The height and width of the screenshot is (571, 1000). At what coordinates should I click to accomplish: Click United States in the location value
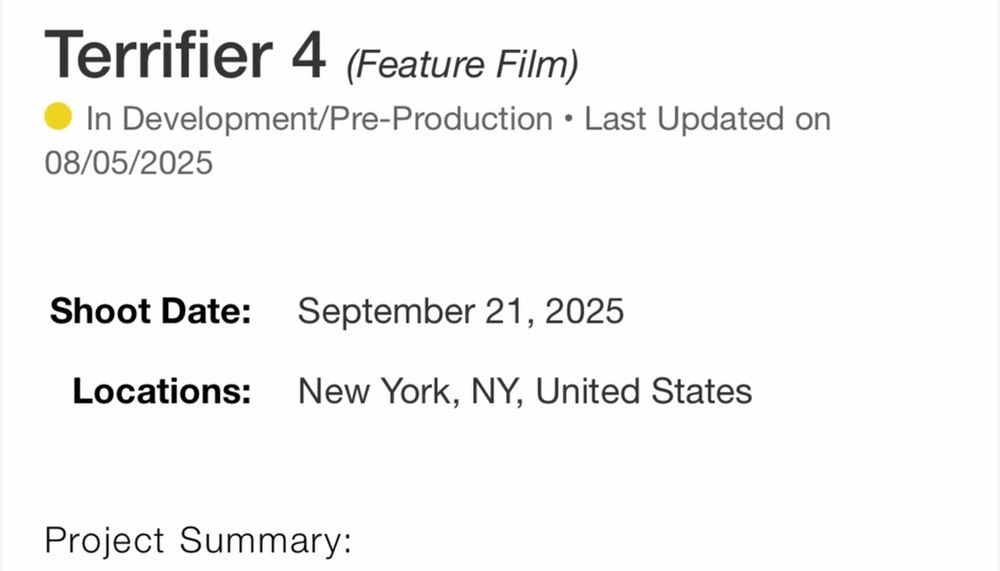pyautogui.click(x=643, y=391)
